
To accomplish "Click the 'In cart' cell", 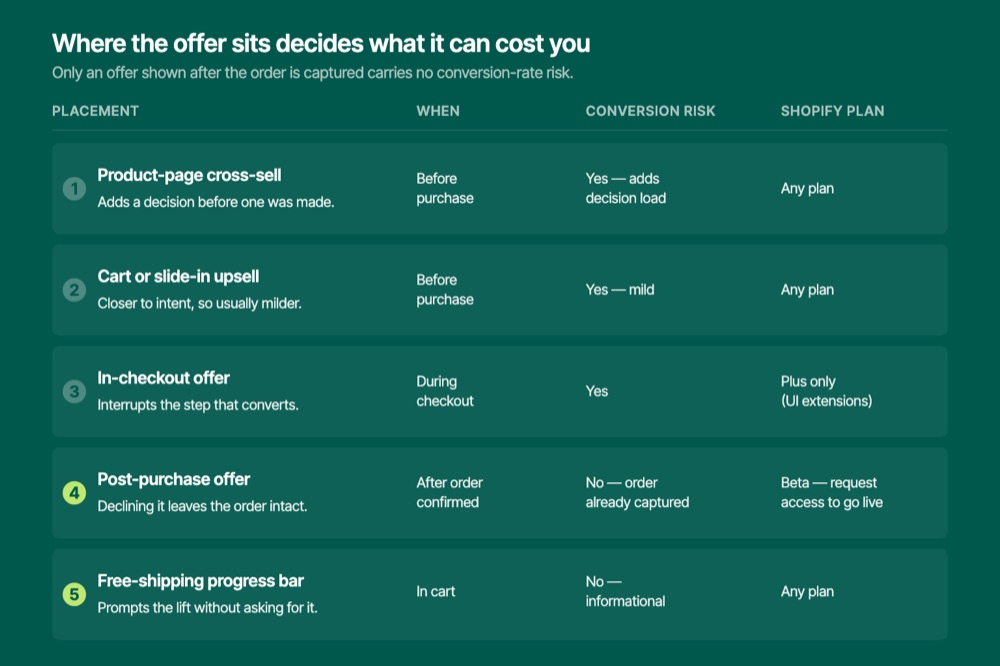I will coord(436,591).
